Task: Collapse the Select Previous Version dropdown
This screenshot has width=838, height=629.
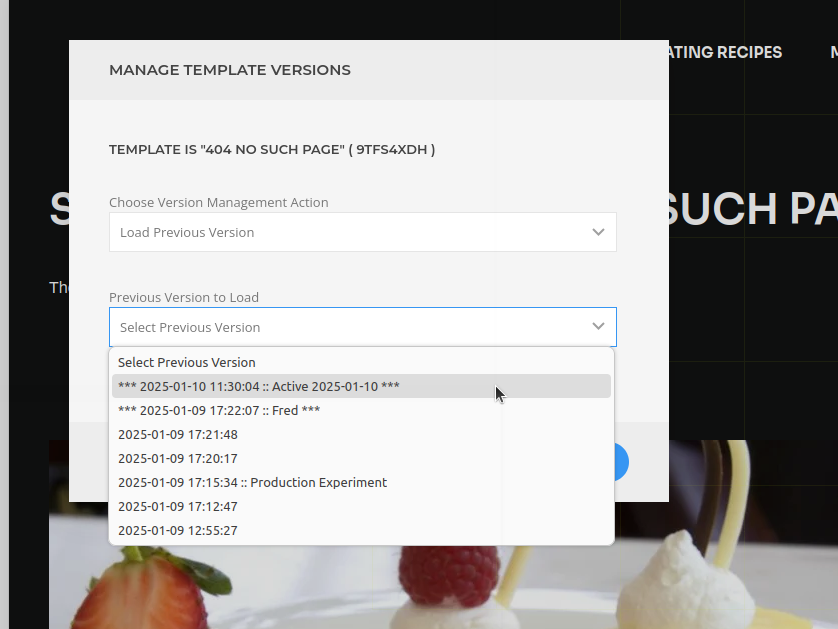Action: coord(362,327)
